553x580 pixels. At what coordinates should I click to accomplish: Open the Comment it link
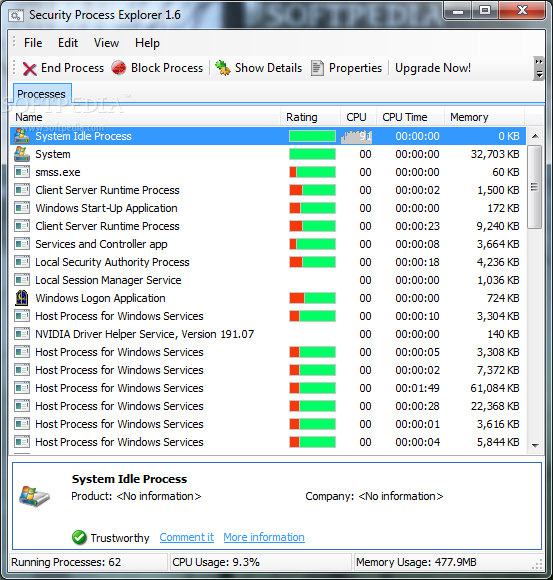(x=186, y=537)
